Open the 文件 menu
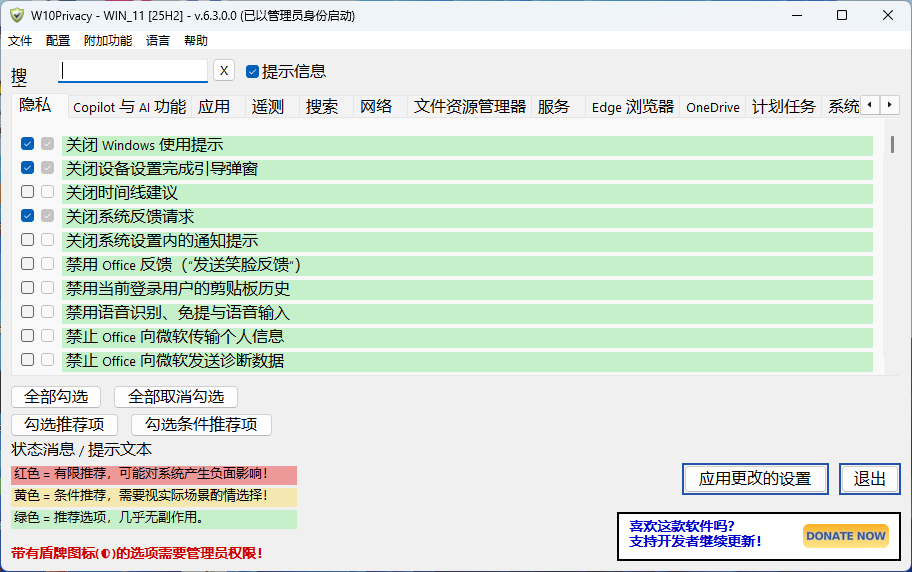This screenshot has height=572, width=912. (x=20, y=41)
